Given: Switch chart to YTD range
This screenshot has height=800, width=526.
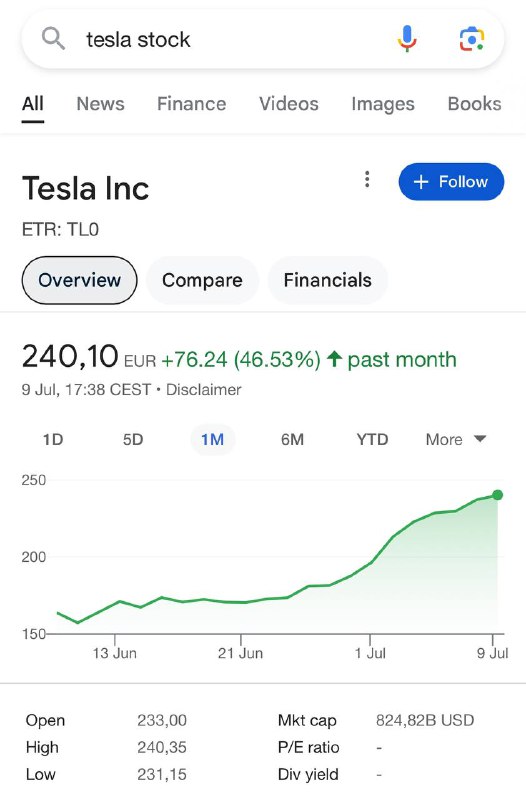Looking at the screenshot, I should 372,439.
